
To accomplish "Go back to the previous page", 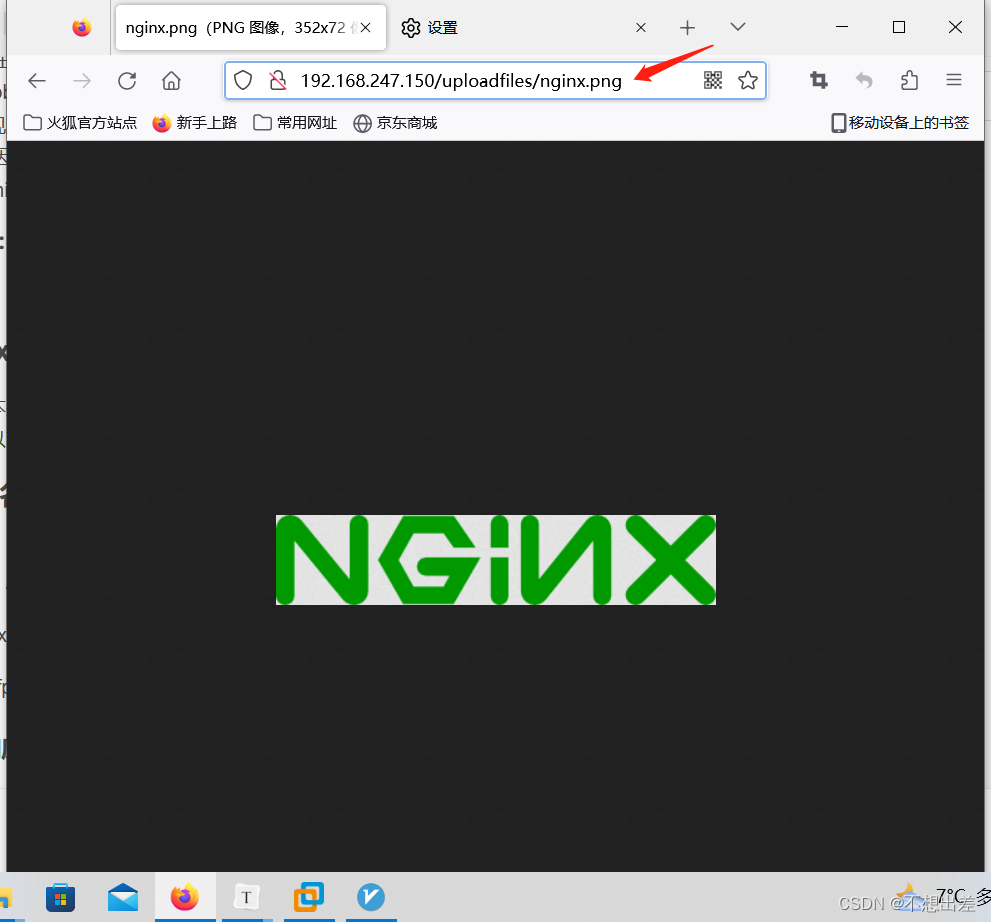I will point(37,81).
